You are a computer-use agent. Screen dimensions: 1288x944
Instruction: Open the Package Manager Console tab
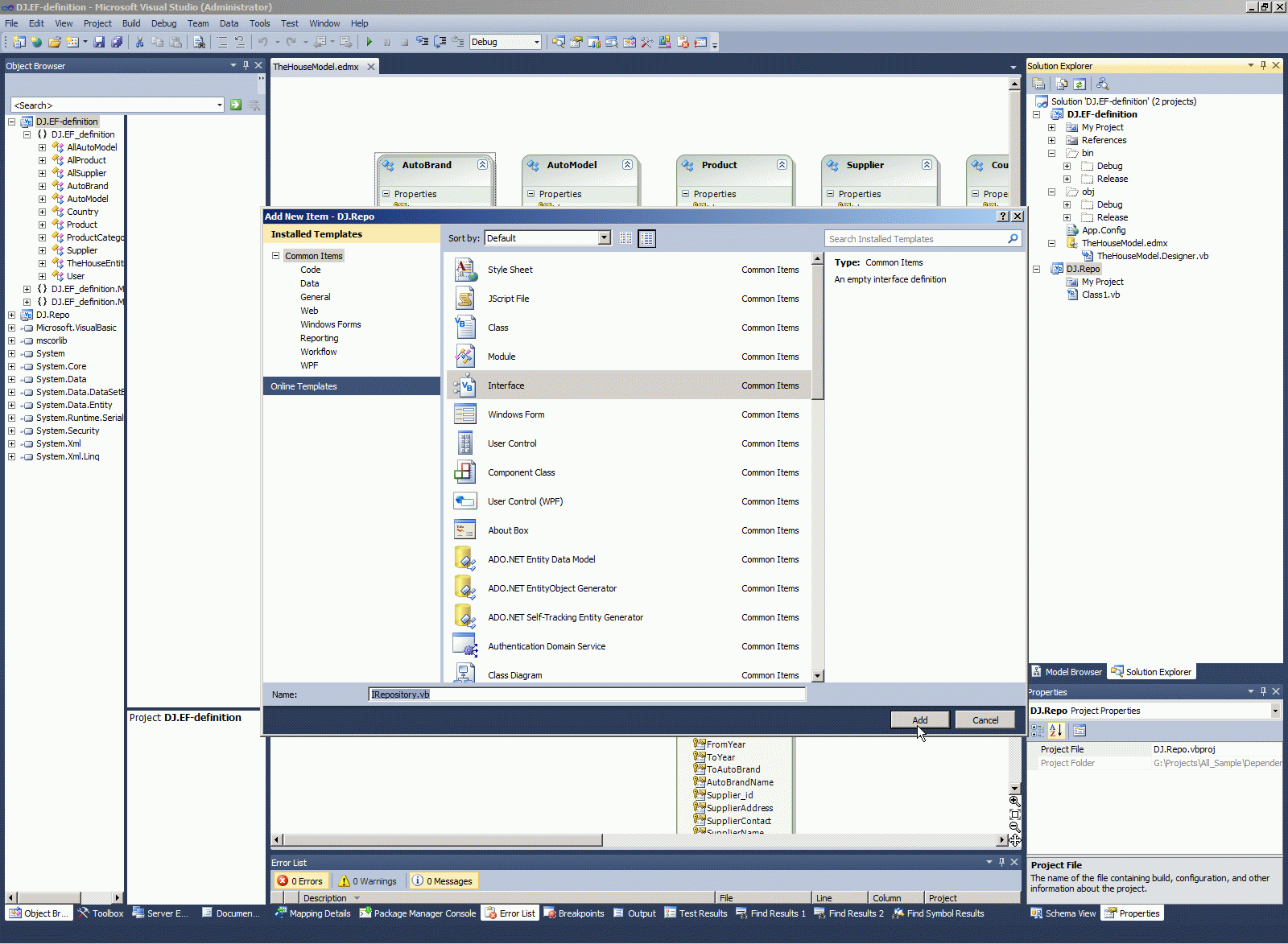pyautogui.click(x=418, y=913)
